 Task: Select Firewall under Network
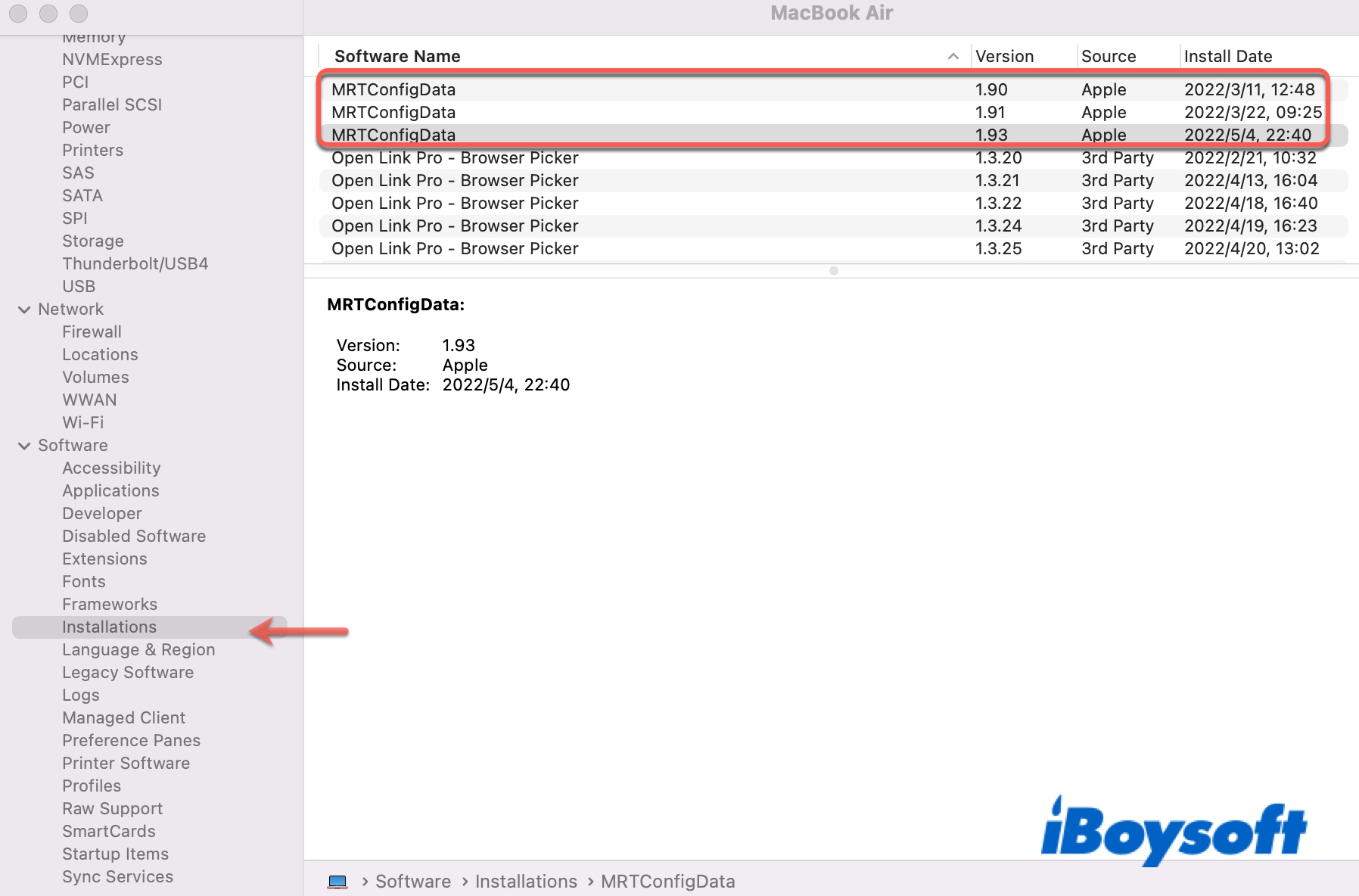92,332
